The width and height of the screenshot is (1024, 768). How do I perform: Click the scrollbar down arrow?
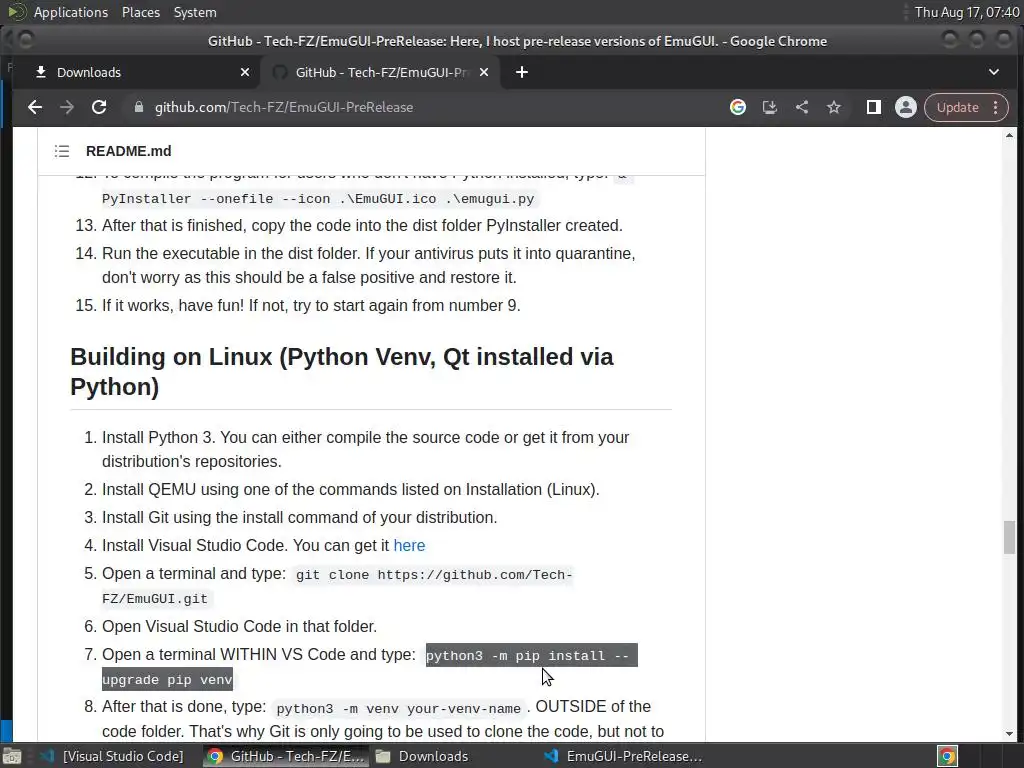1010,733
